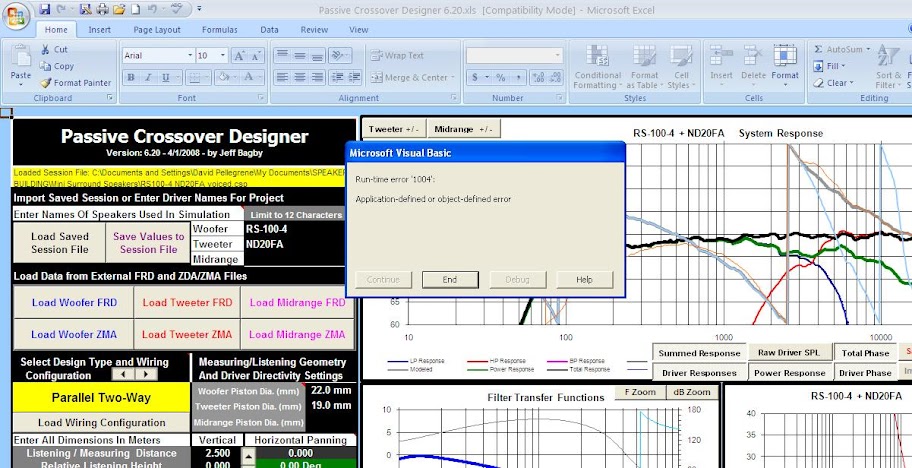Open the round Office button menu
The height and width of the screenshot is (468, 912).
(16, 16)
